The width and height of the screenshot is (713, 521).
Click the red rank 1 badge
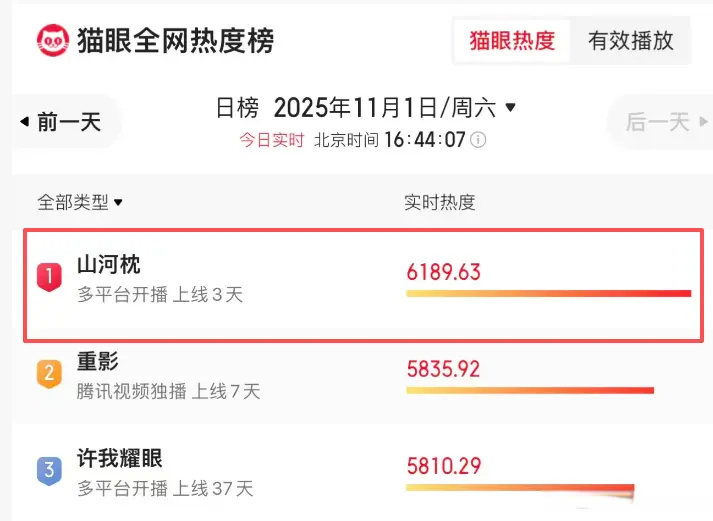(x=49, y=275)
